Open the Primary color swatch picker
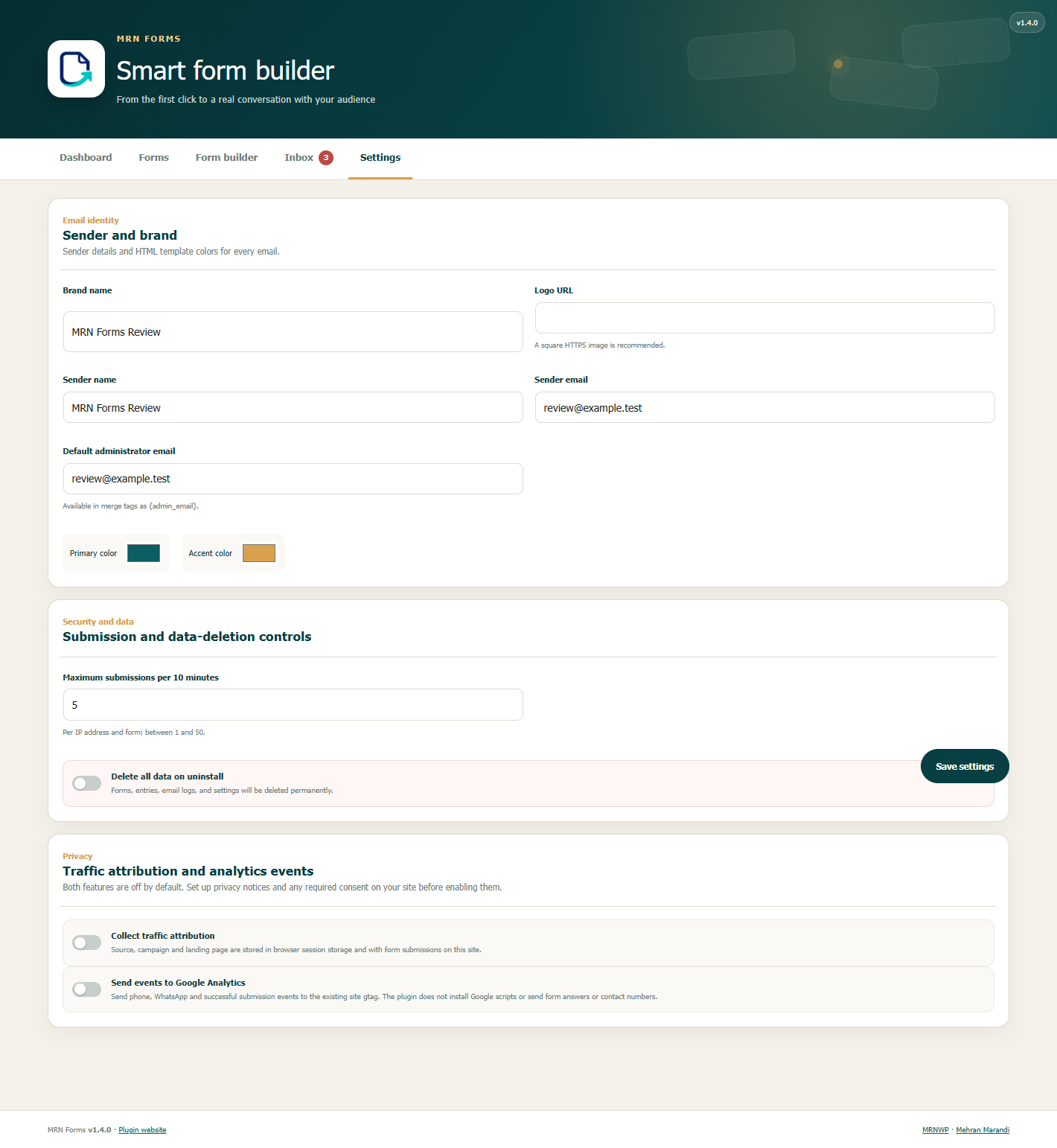 (144, 553)
